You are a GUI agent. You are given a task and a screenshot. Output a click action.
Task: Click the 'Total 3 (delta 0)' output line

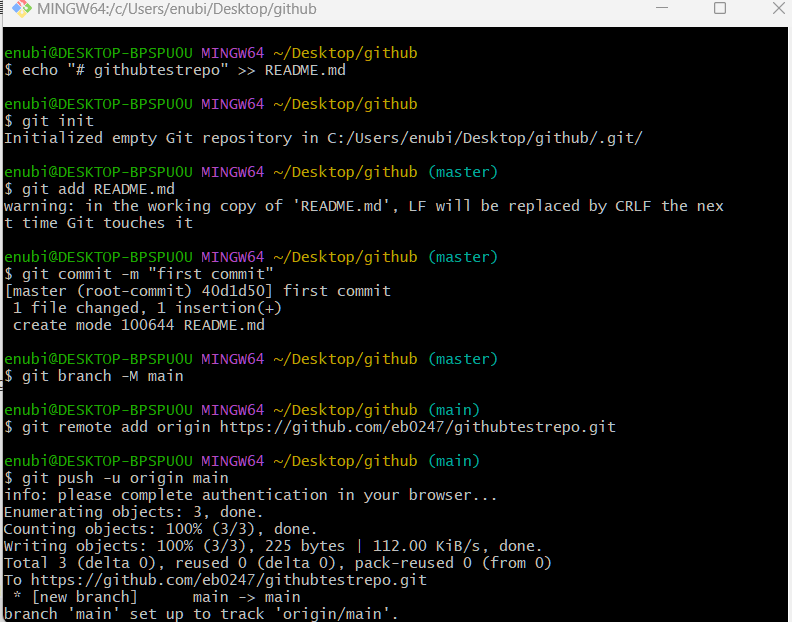coord(278,563)
